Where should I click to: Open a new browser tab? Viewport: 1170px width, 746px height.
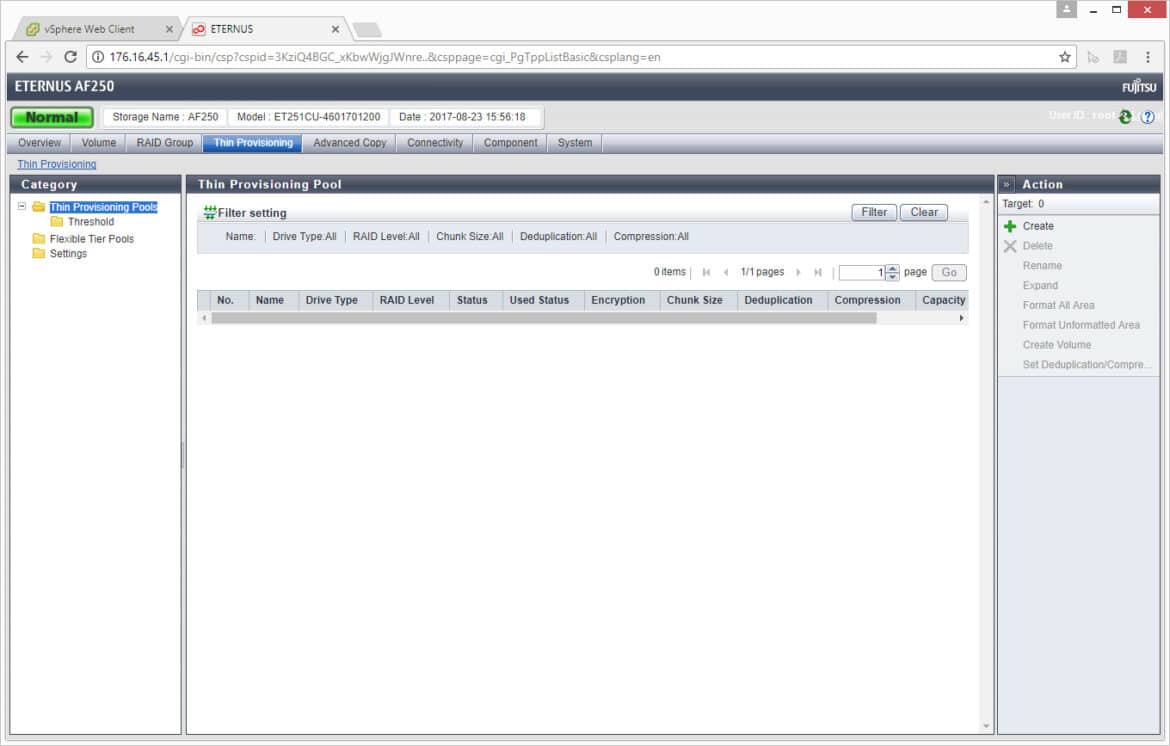367,30
